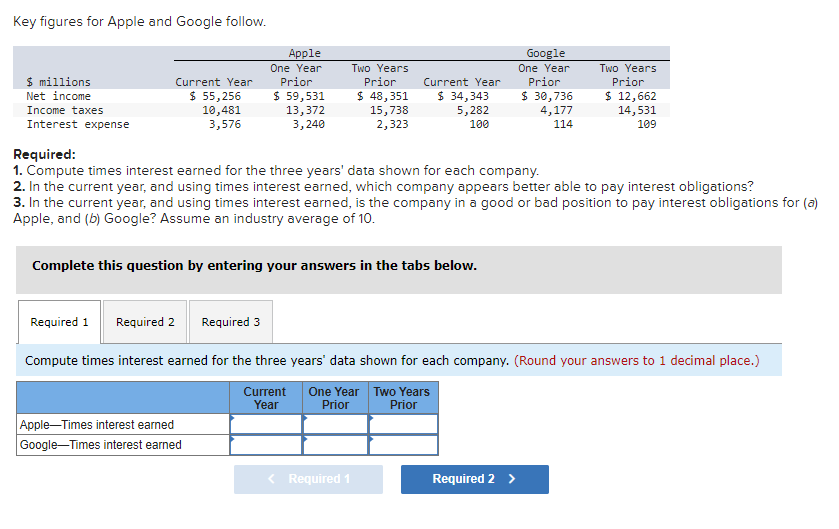This screenshot has height=529, width=839.
Task: Select Google One Year Prior answer field
Action: pyautogui.click(x=335, y=445)
